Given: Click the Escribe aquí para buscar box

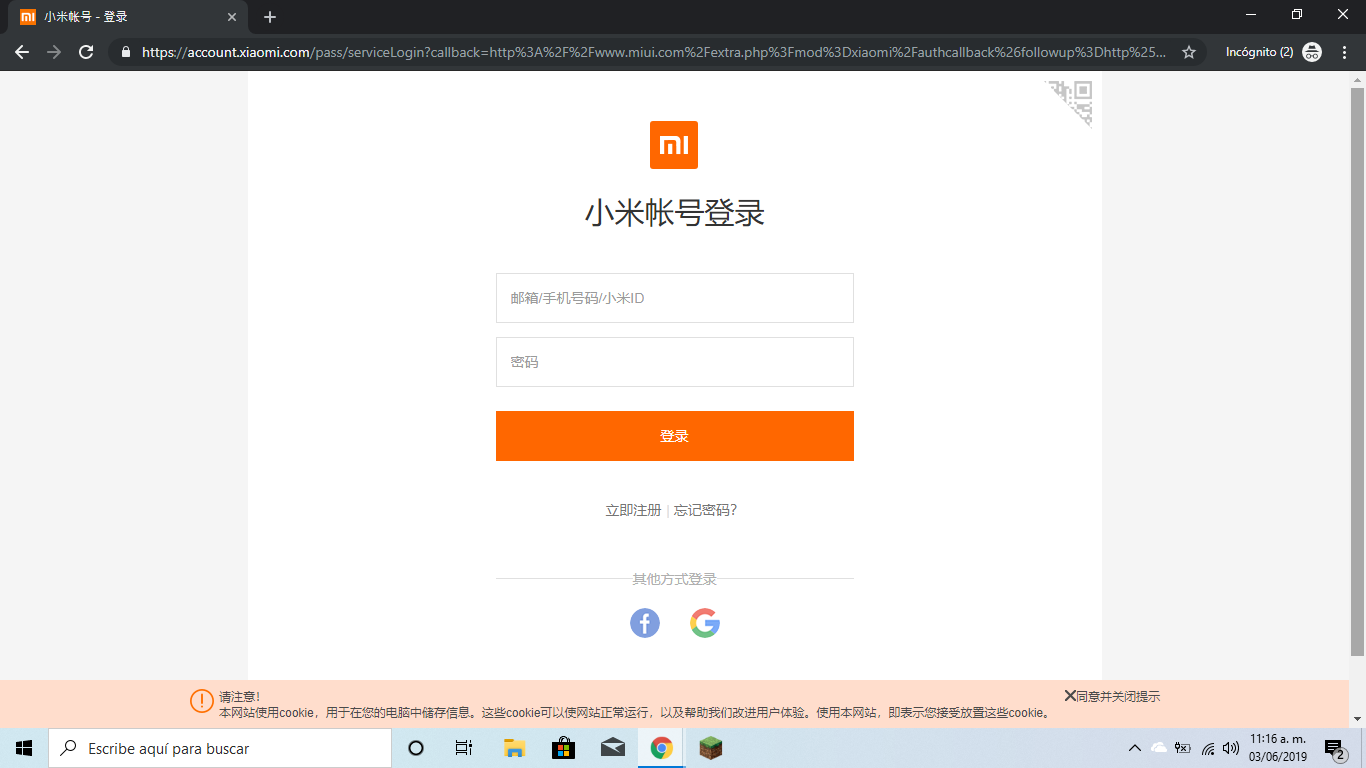Looking at the screenshot, I should pos(220,748).
